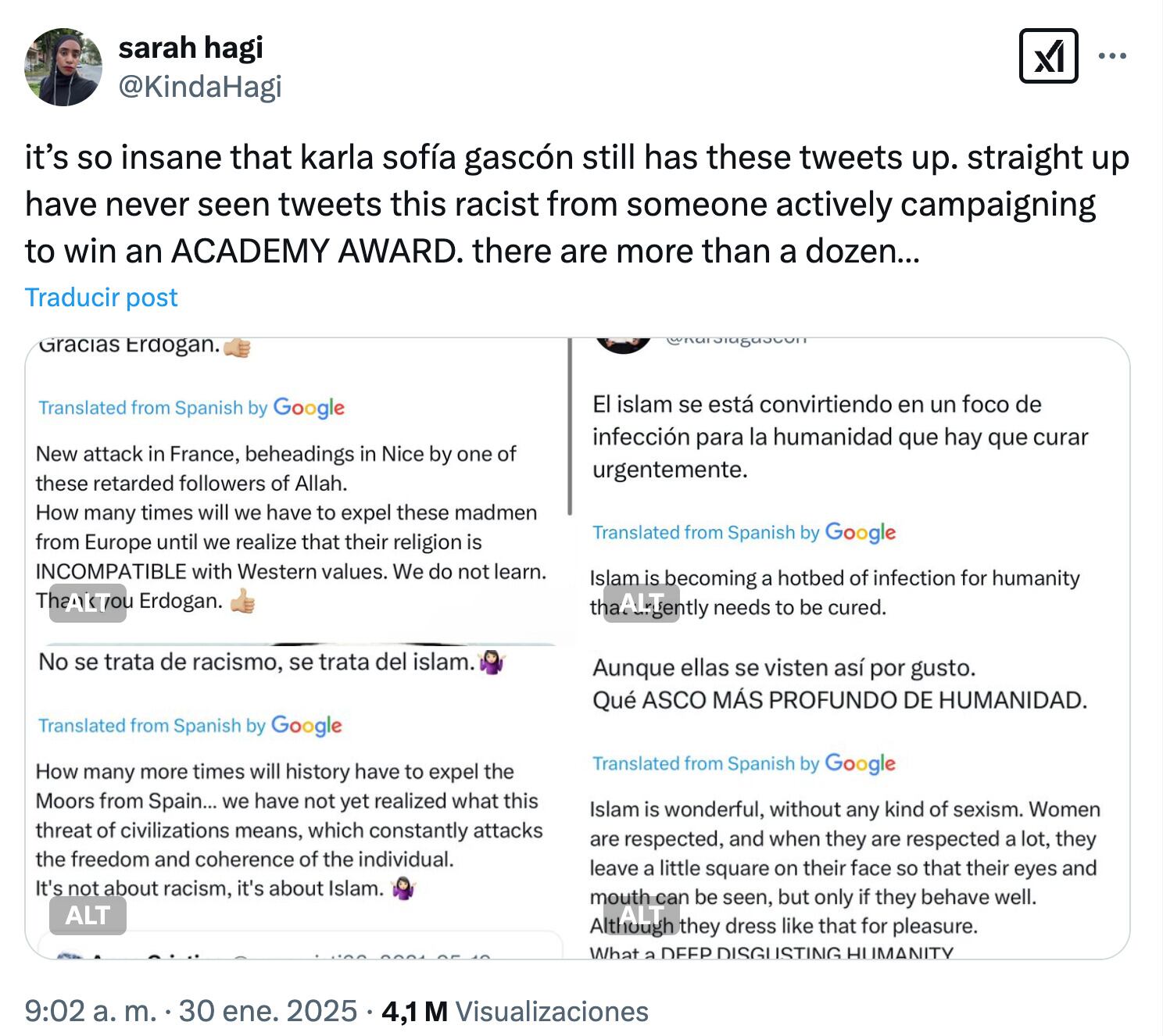Click thumbs-up emoji after 'Thank you Erdogan.'

[x=243, y=601]
